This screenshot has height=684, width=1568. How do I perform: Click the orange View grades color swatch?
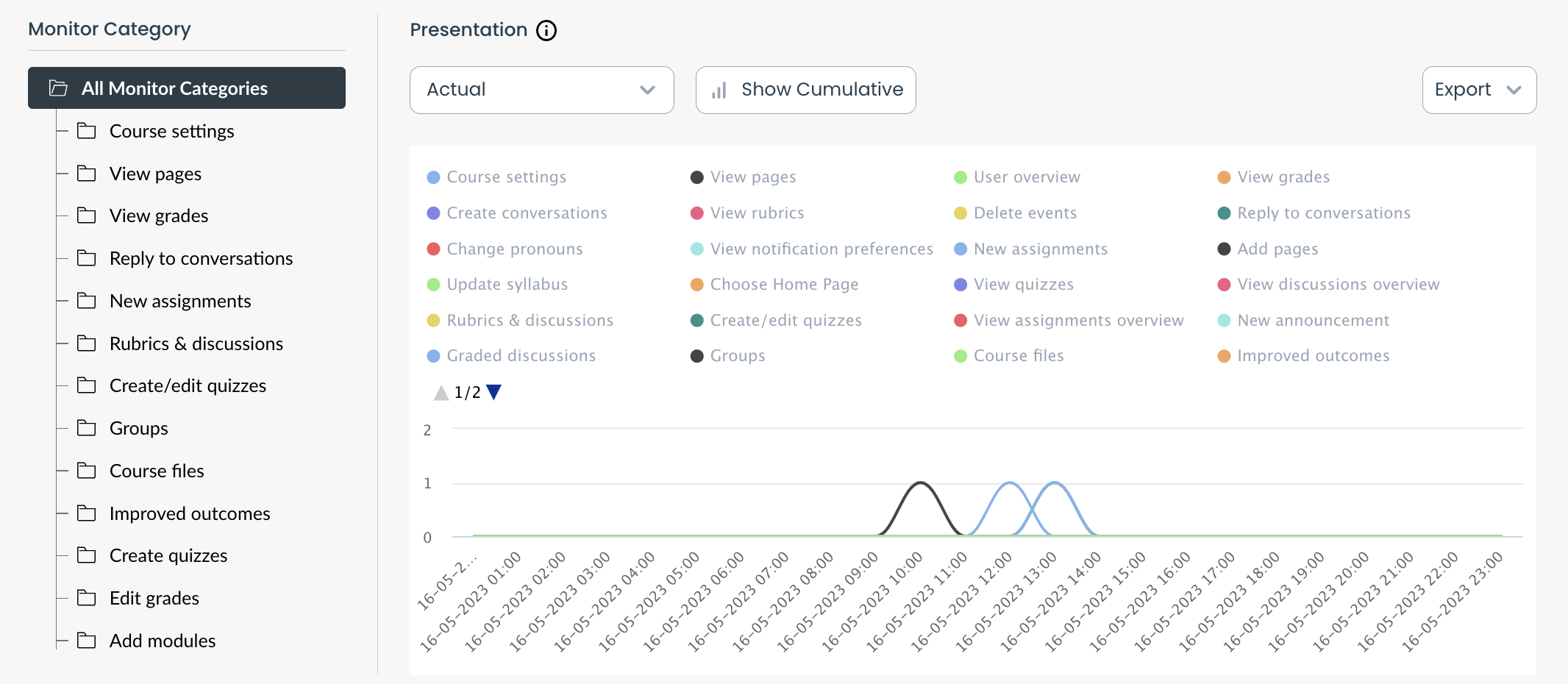tap(1224, 177)
